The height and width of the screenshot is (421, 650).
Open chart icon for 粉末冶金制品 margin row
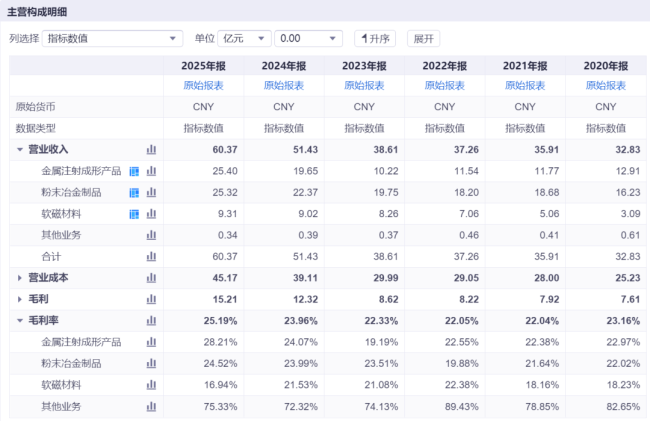[151, 363]
